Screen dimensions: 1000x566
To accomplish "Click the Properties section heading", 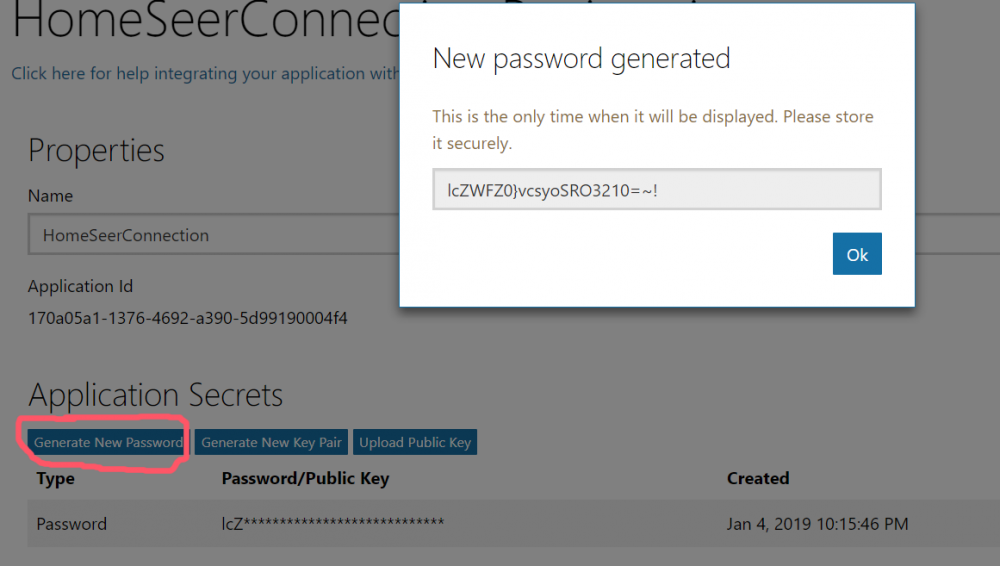I will (x=96, y=150).
